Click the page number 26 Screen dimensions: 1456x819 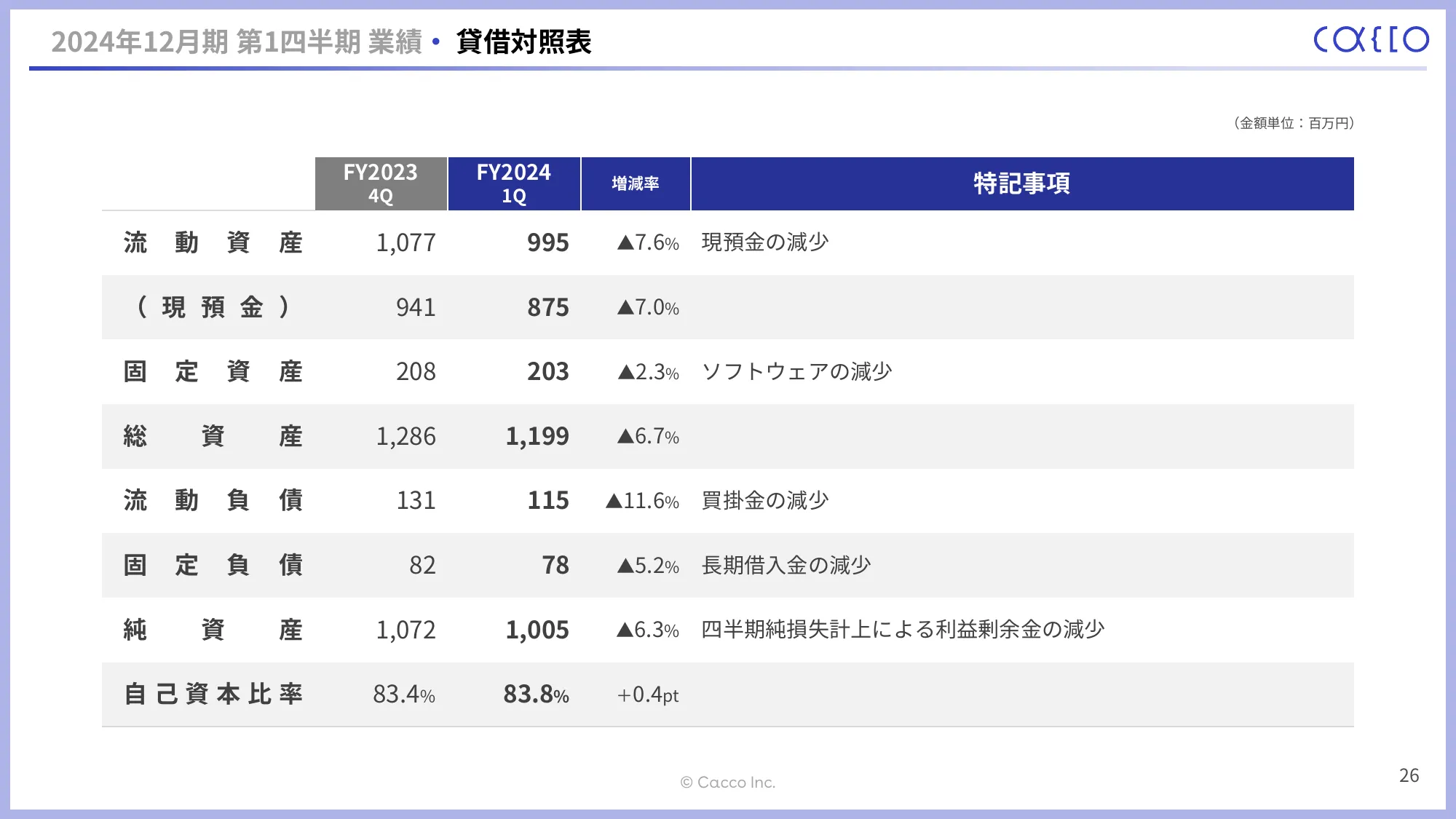[1409, 775]
